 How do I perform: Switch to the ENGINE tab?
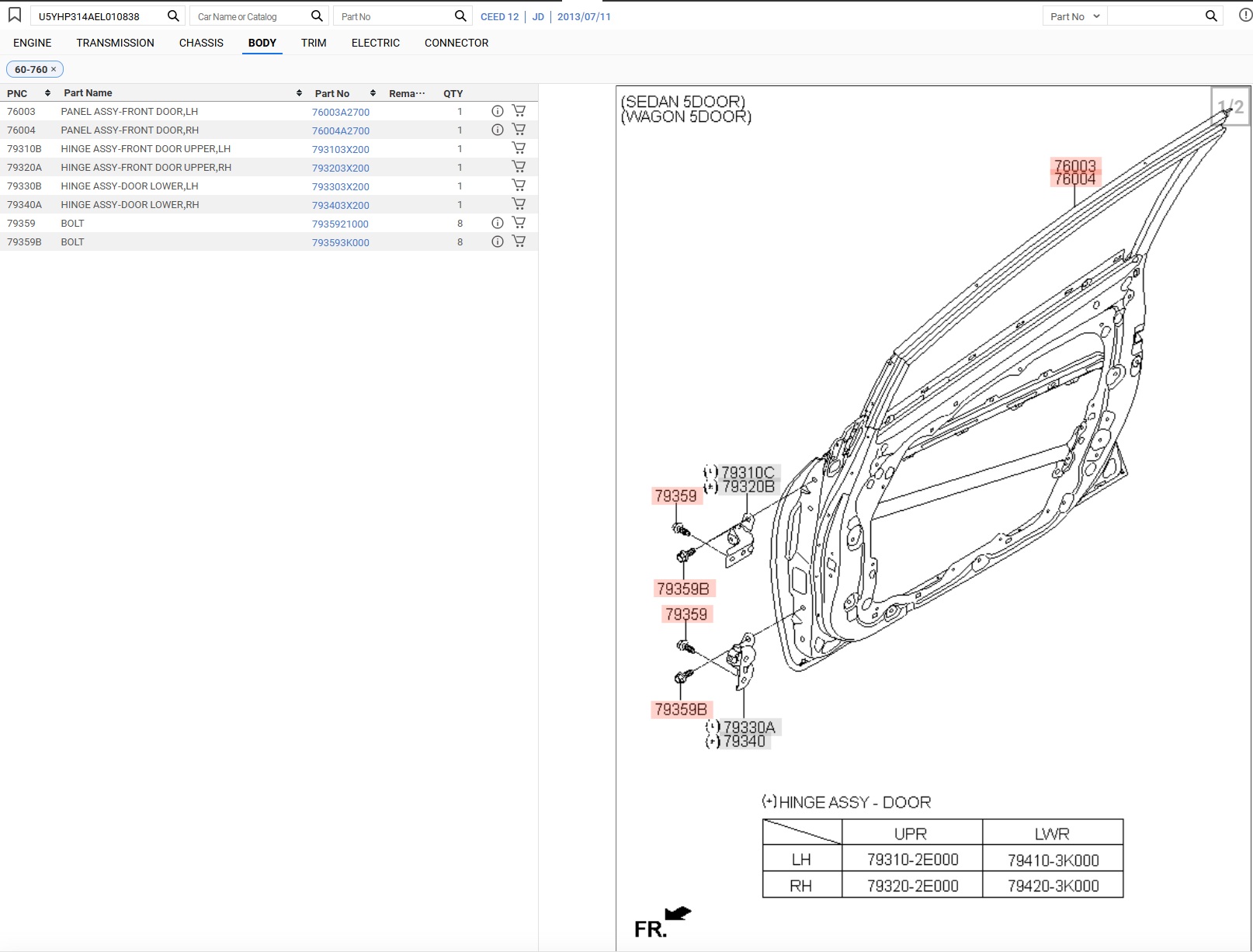(x=33, y=43)
